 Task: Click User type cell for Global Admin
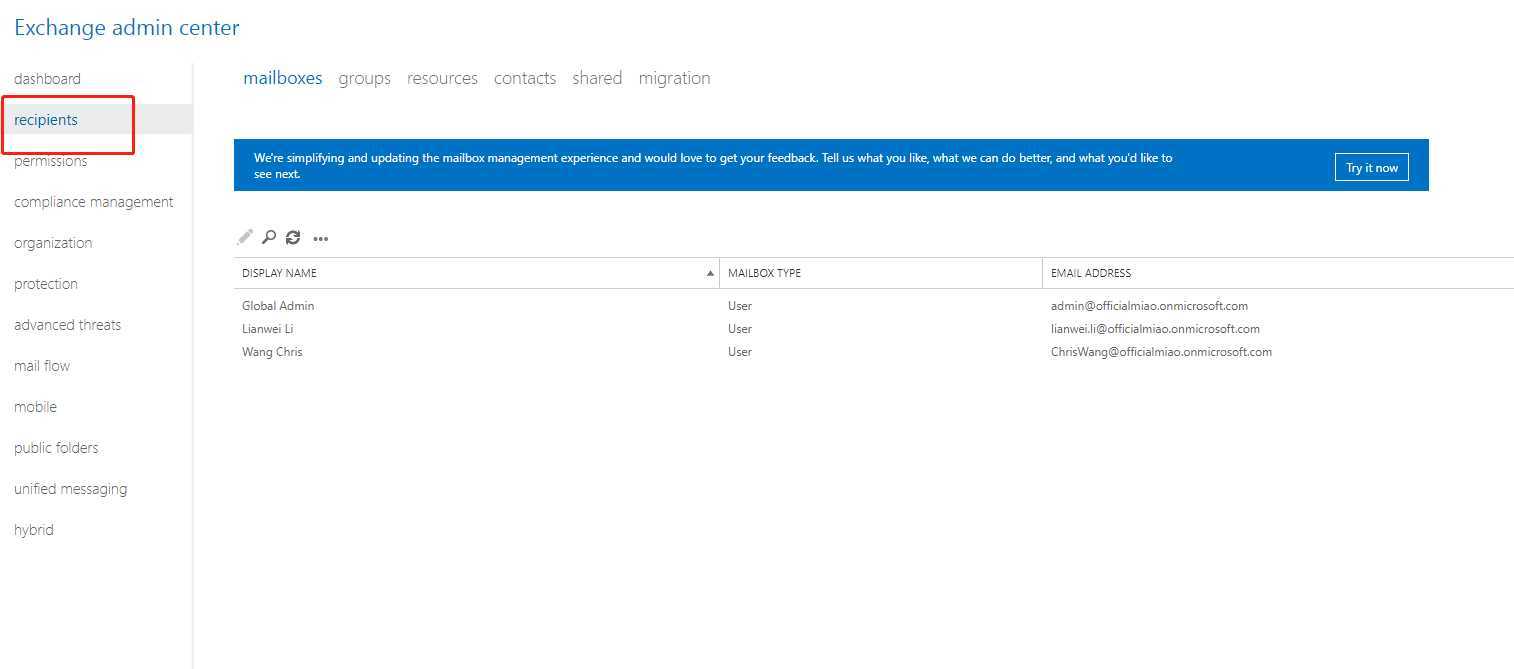click(x=740, y=306)
